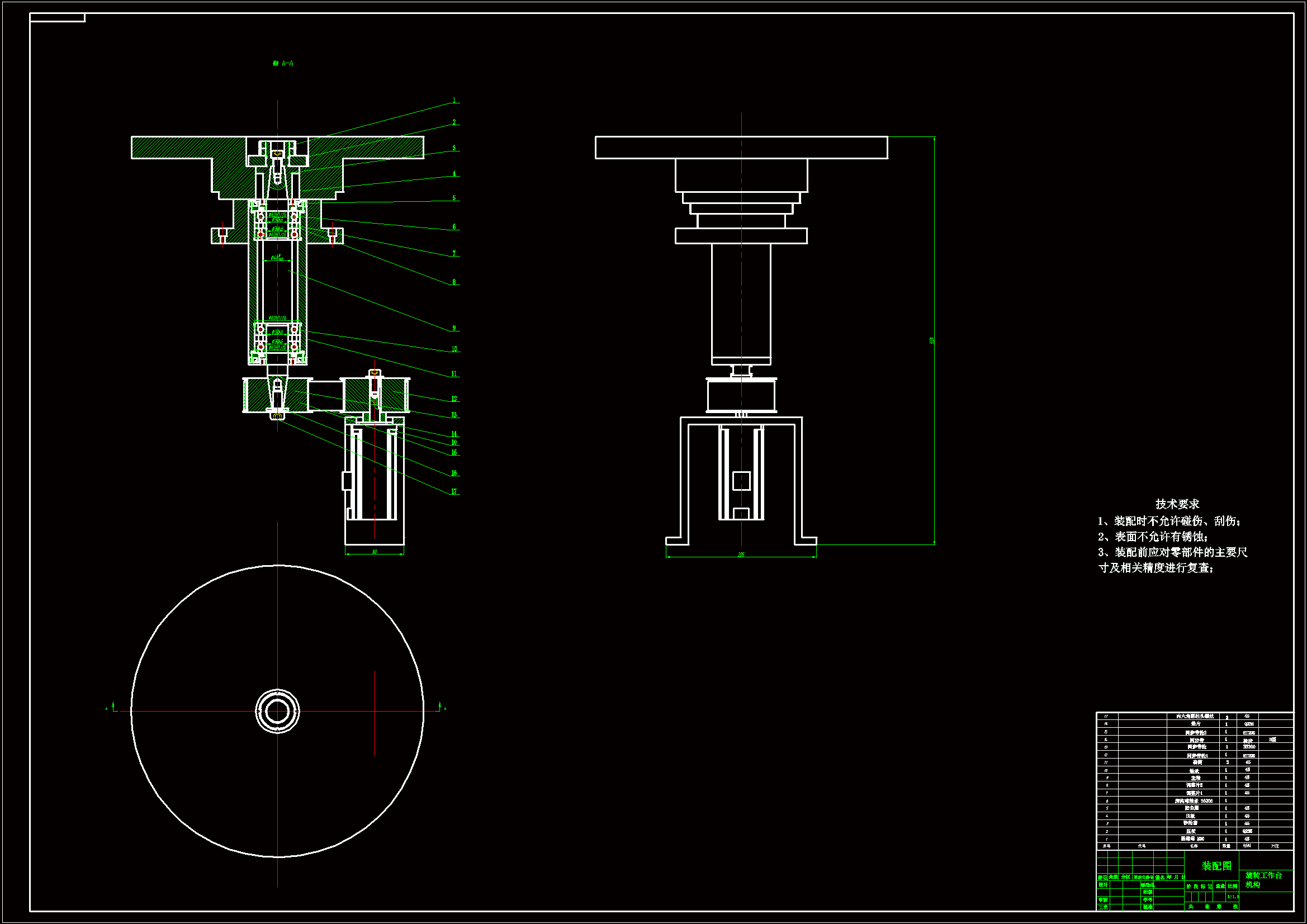The image size is (1307, 924).
Task: Select the 36206 bearing row in parts list
Action: 1194,800
